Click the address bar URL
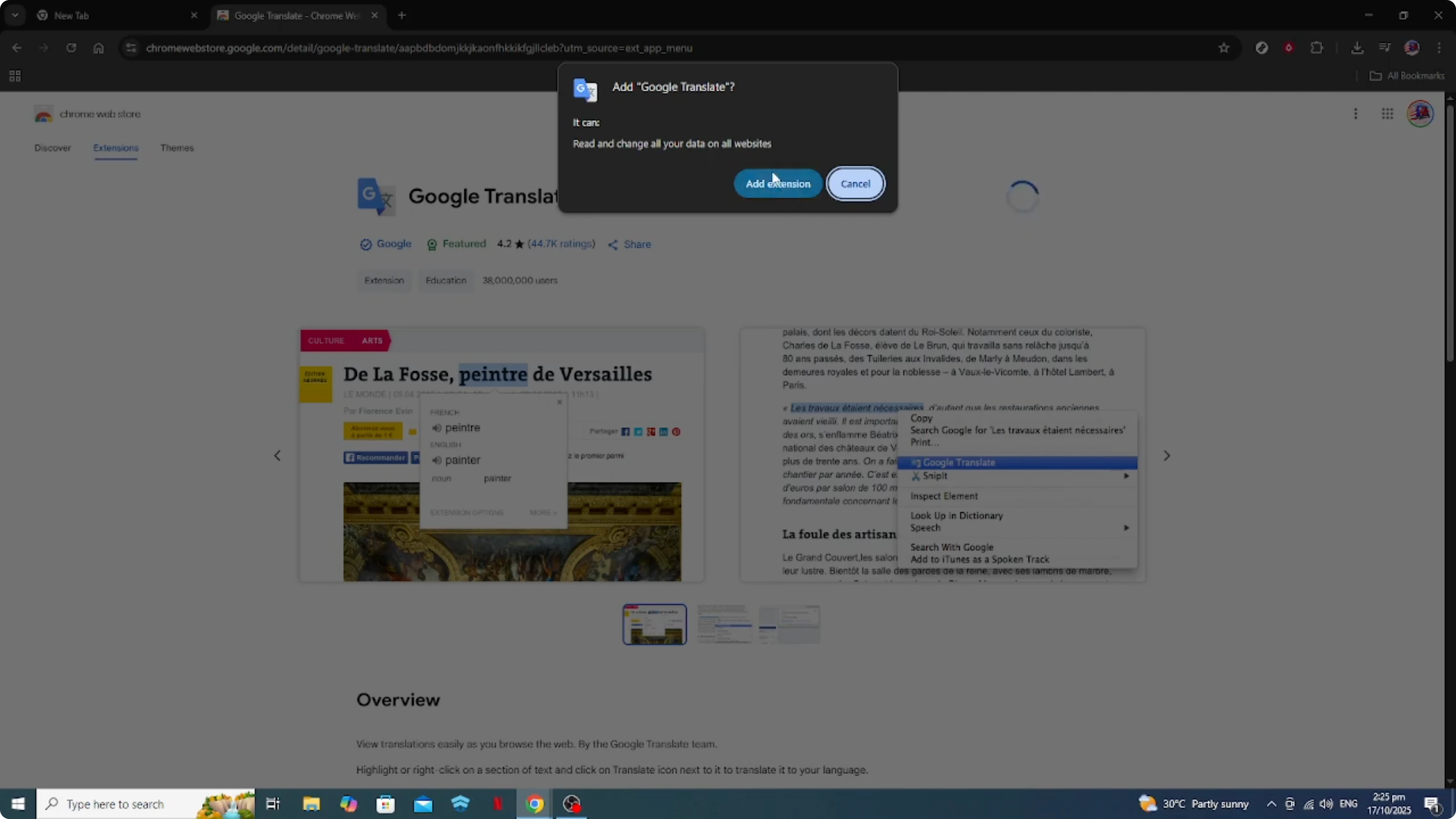The image size is (1456, 819). click(x=419, y=48)
